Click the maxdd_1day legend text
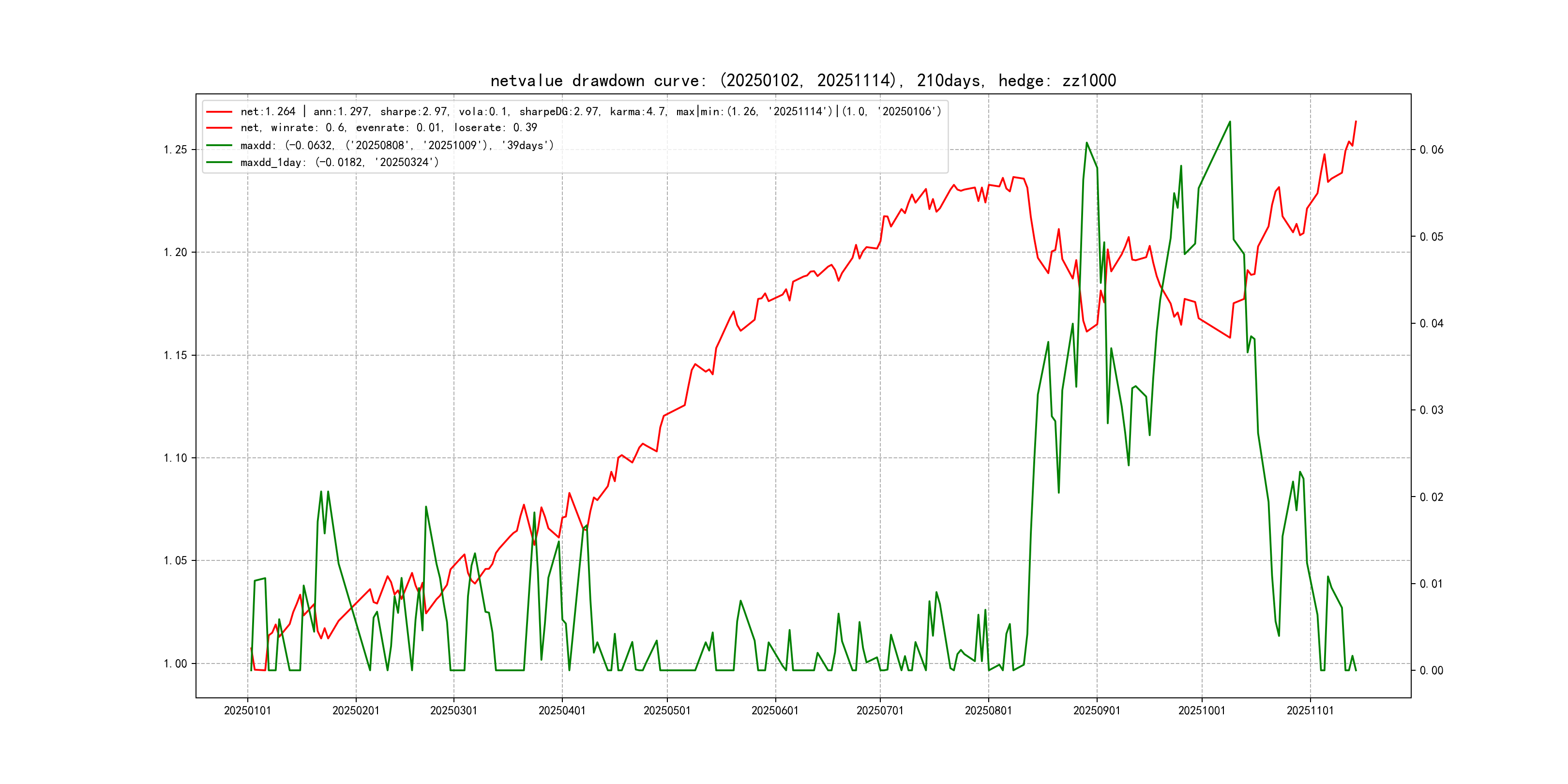 pos(339,163)
